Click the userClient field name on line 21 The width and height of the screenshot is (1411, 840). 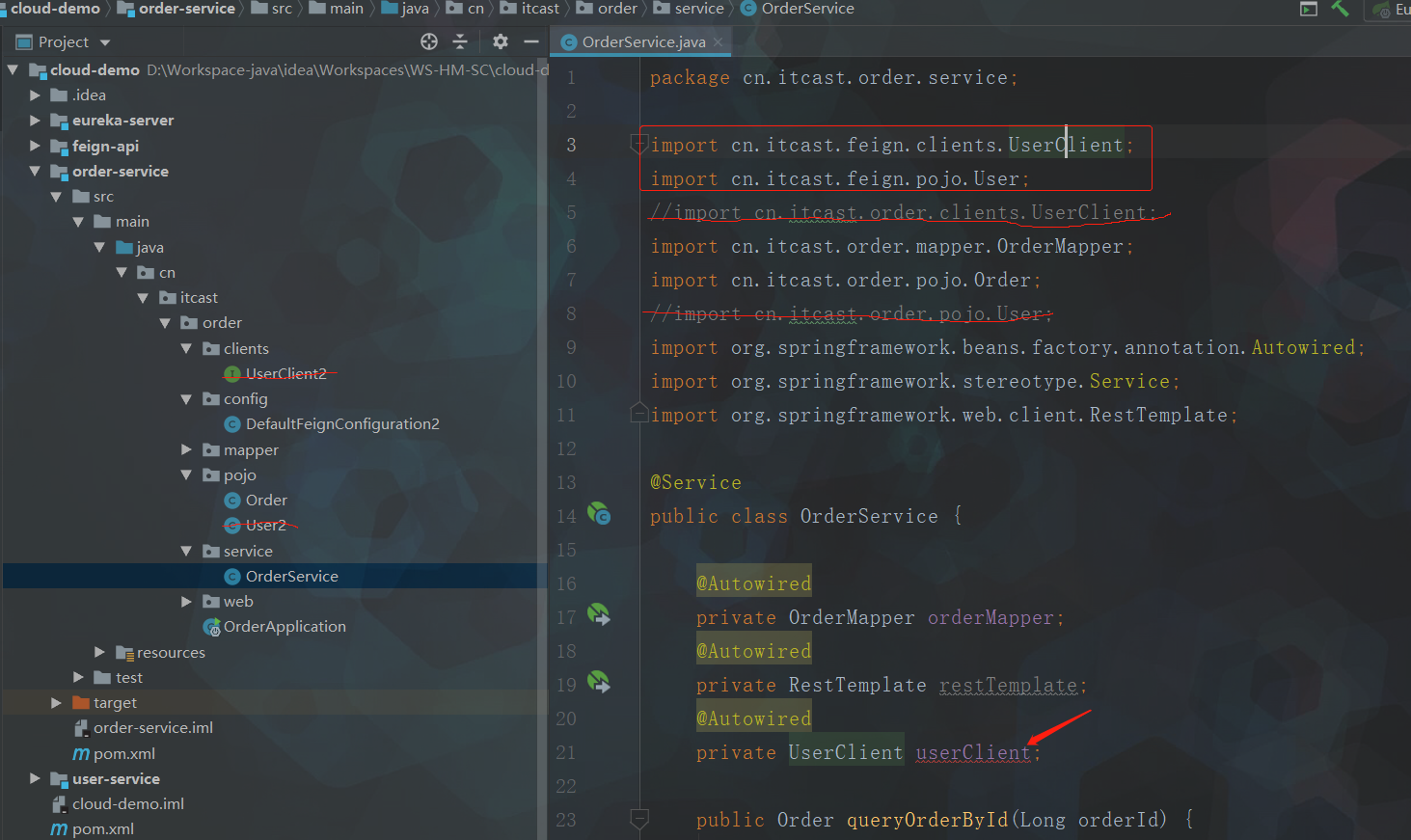click(x=972, y=753)
